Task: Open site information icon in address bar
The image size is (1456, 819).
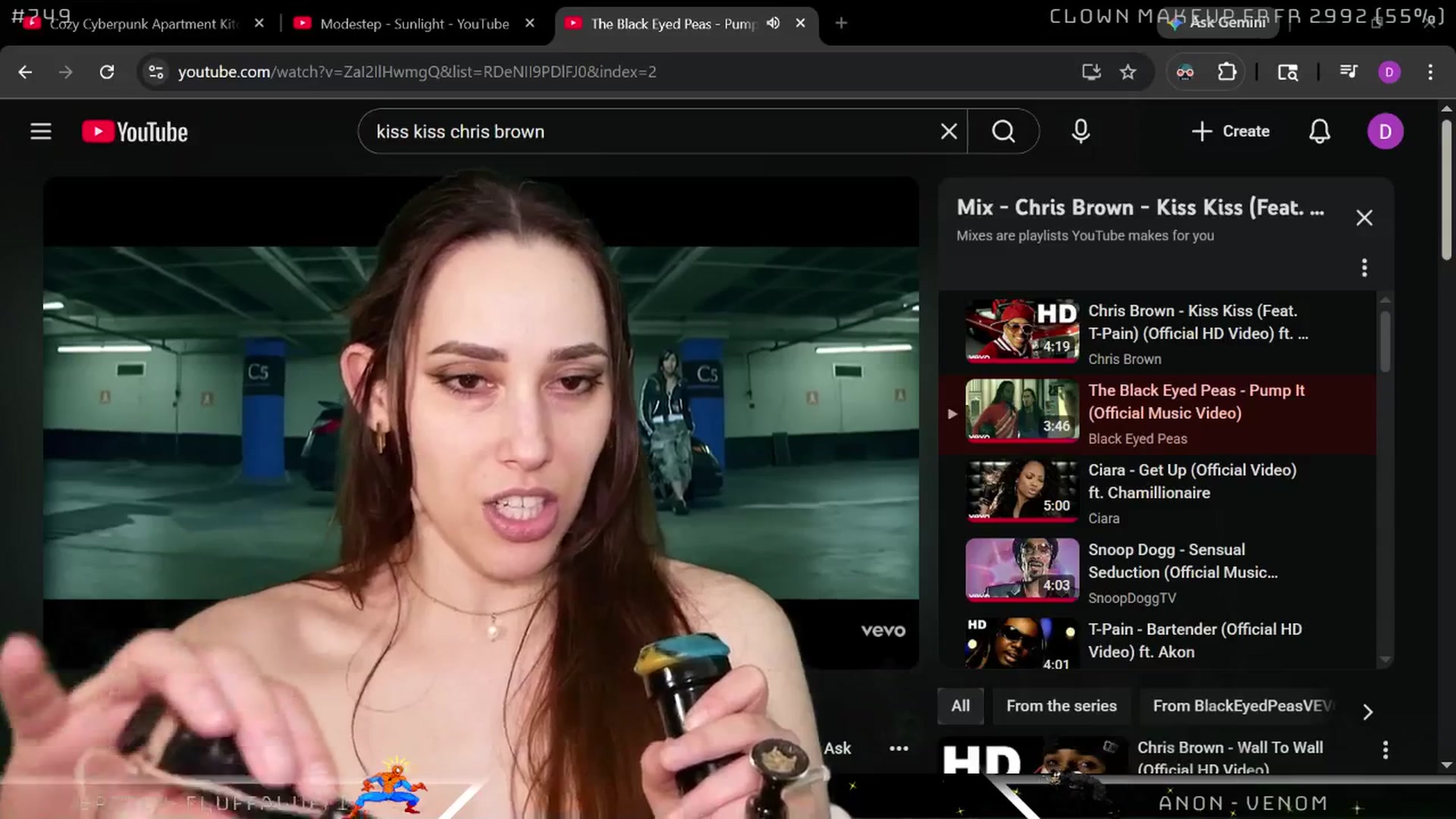Action: 155,72
